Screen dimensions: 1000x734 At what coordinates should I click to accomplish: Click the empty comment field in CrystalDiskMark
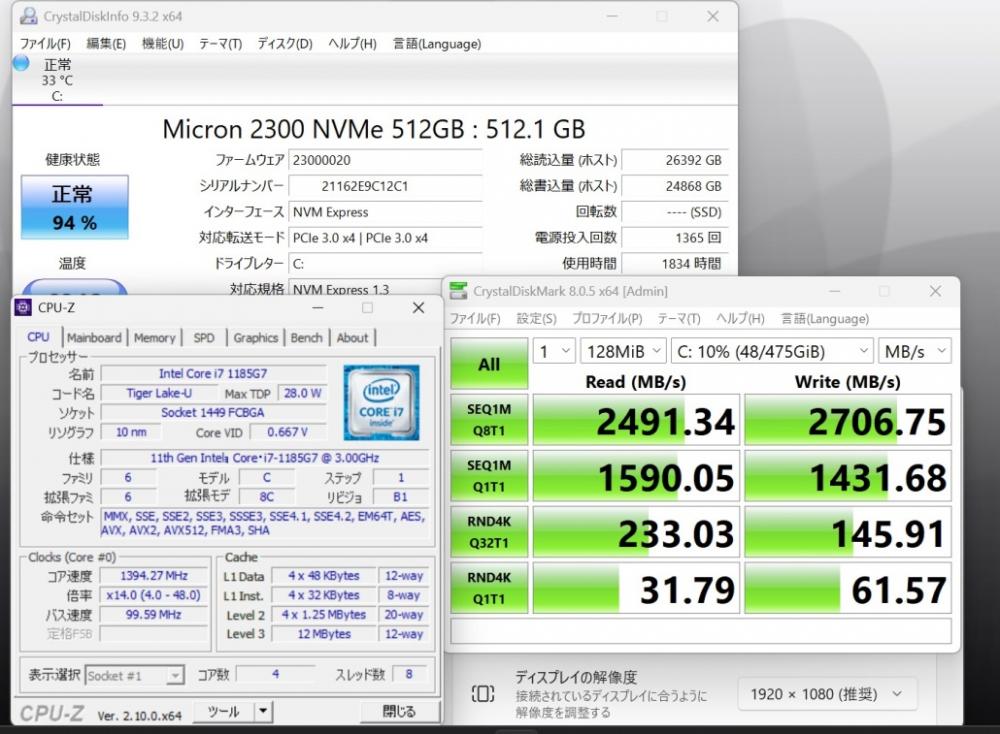(701, 631)
